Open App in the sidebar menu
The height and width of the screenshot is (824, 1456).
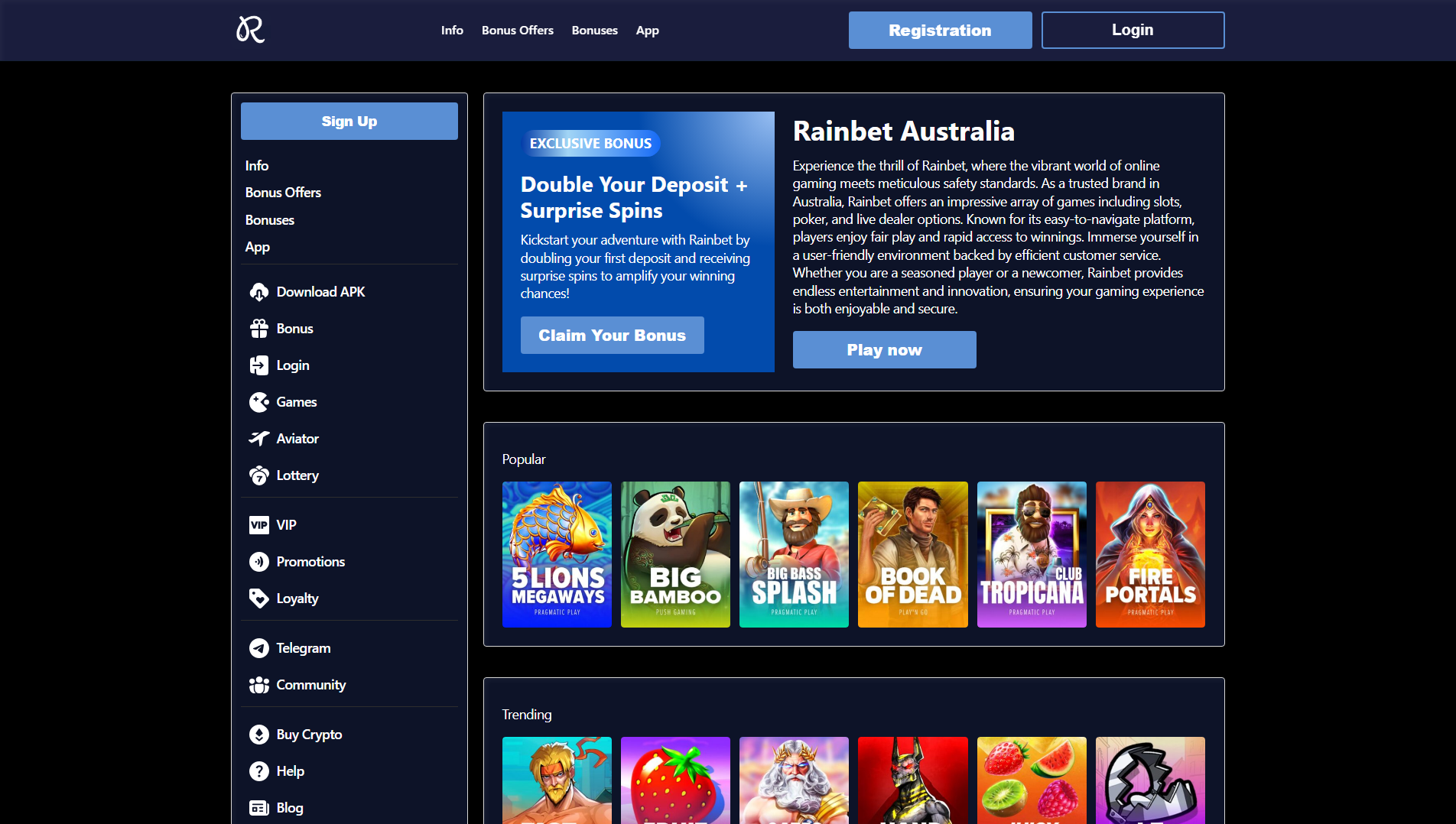point(258,247)
